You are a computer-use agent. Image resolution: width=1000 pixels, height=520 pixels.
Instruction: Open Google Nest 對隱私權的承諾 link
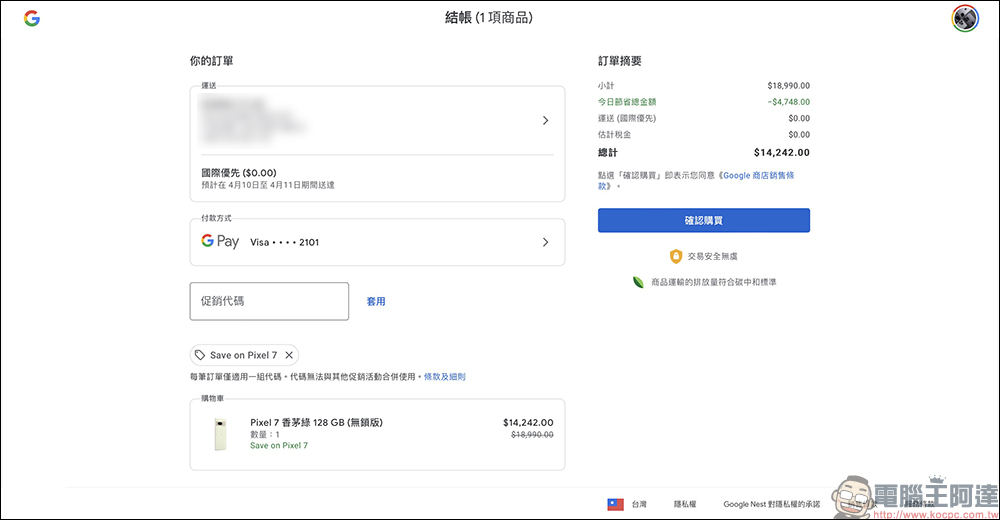coord(772,505)
